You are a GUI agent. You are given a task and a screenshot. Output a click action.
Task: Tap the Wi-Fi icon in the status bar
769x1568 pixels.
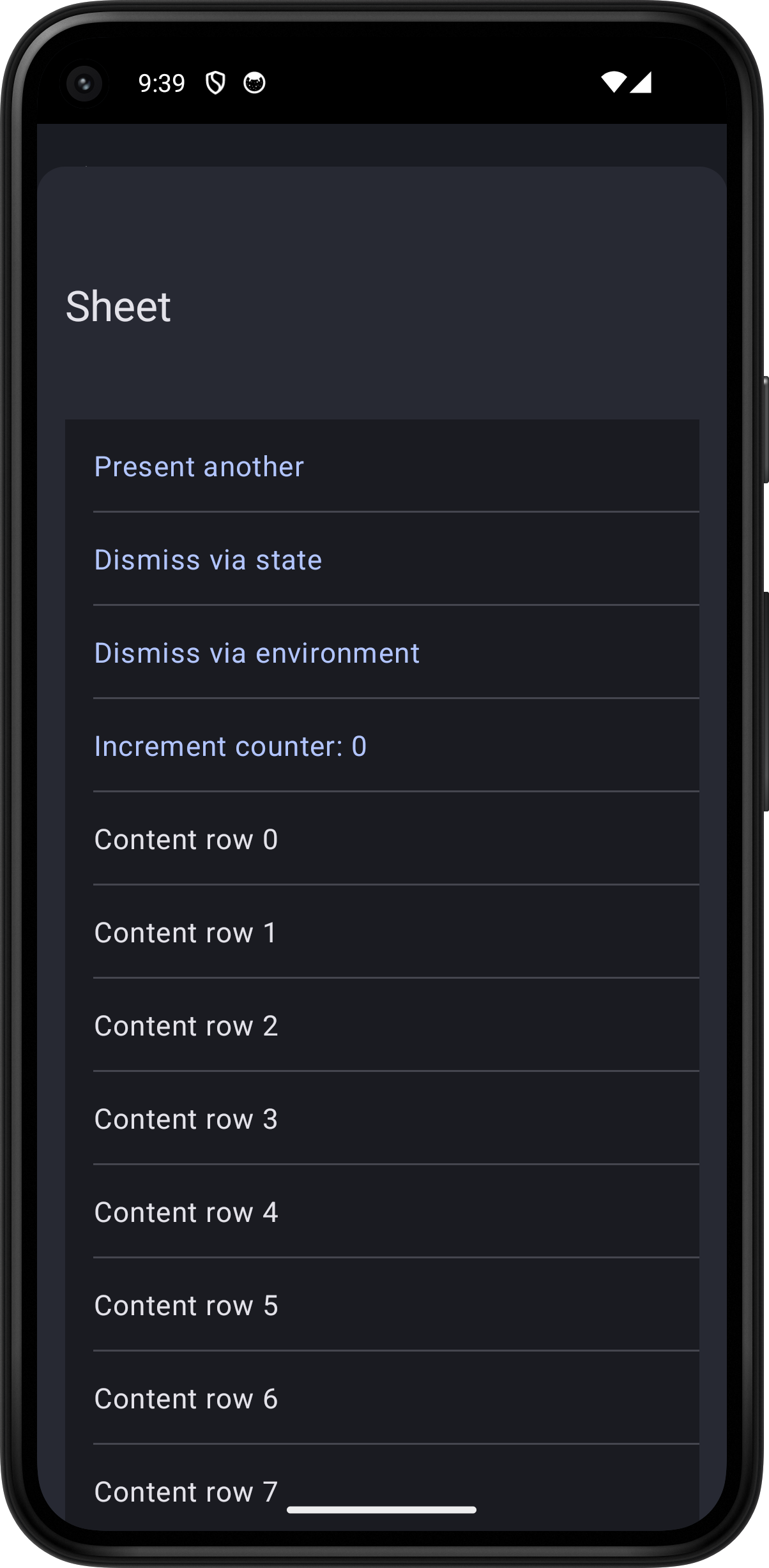615,84
